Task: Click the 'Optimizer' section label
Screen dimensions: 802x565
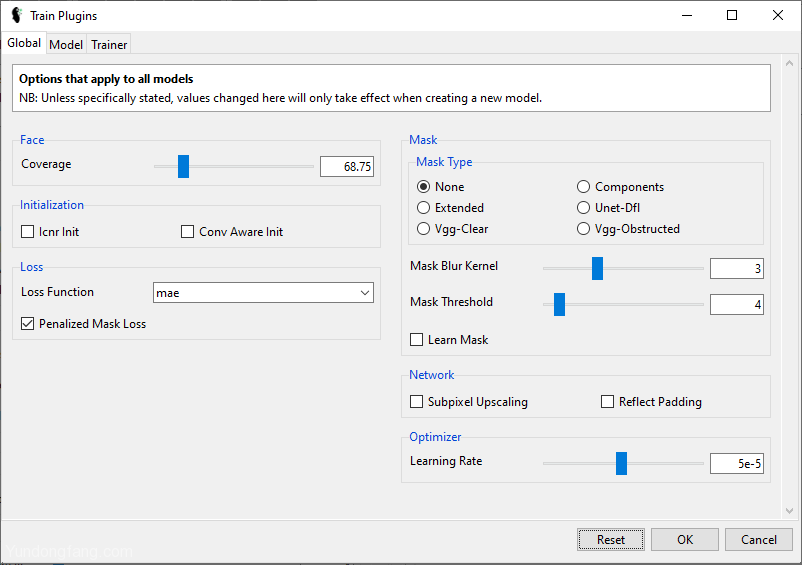Action: tap(435, 437)
